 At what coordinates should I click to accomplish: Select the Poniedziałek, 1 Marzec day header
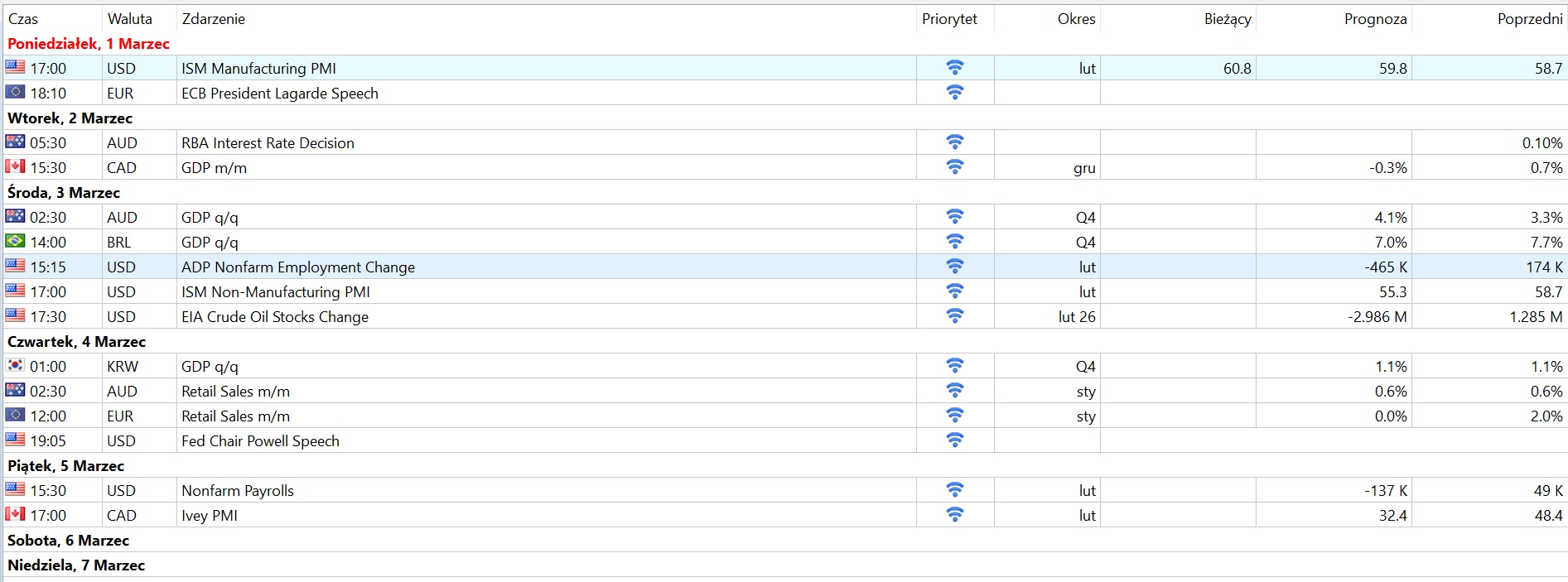pyautogui.click(x=88, y=43)
